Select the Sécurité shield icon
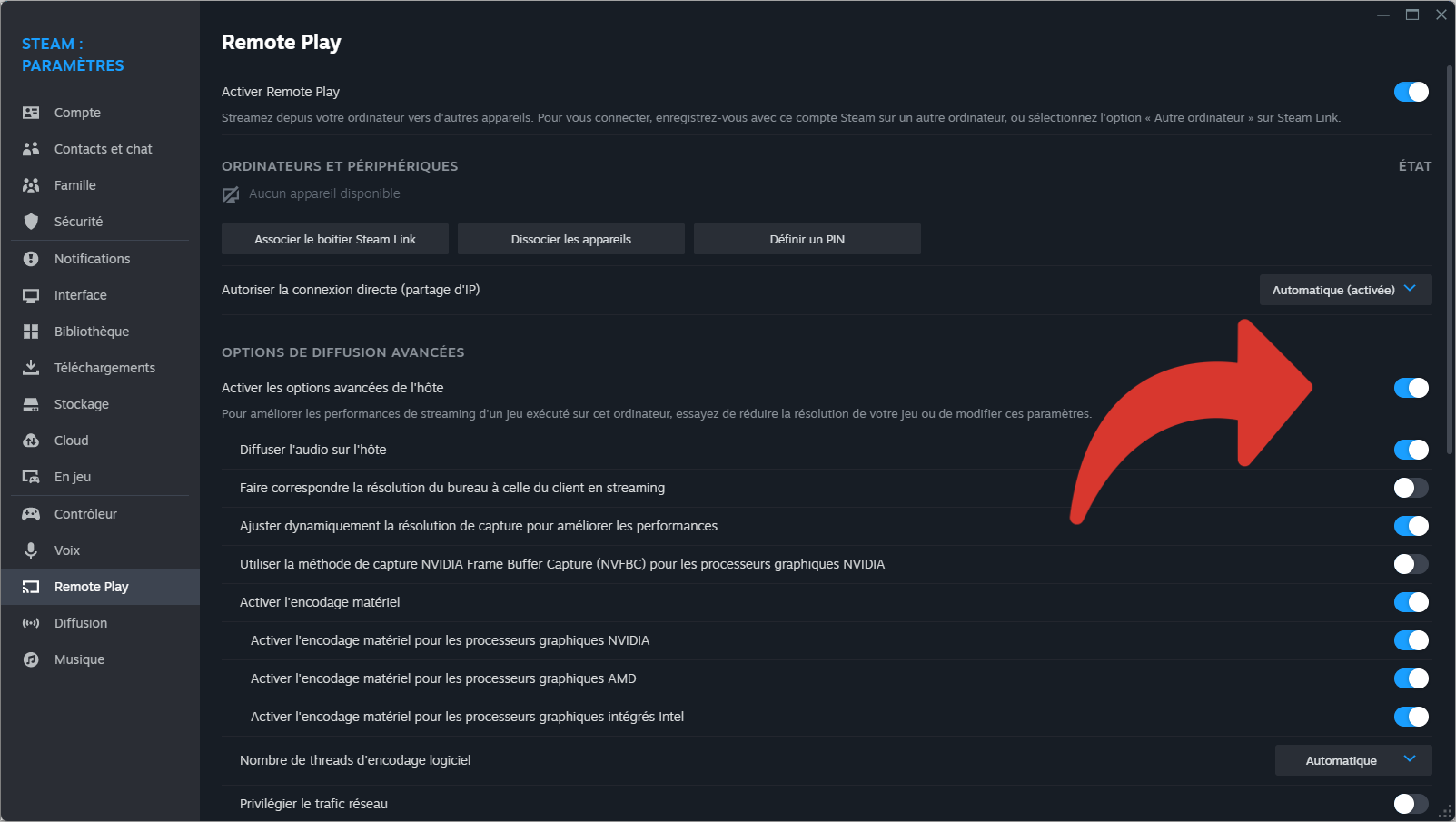Screen dimensions: 1456x822 pos(31,222)
